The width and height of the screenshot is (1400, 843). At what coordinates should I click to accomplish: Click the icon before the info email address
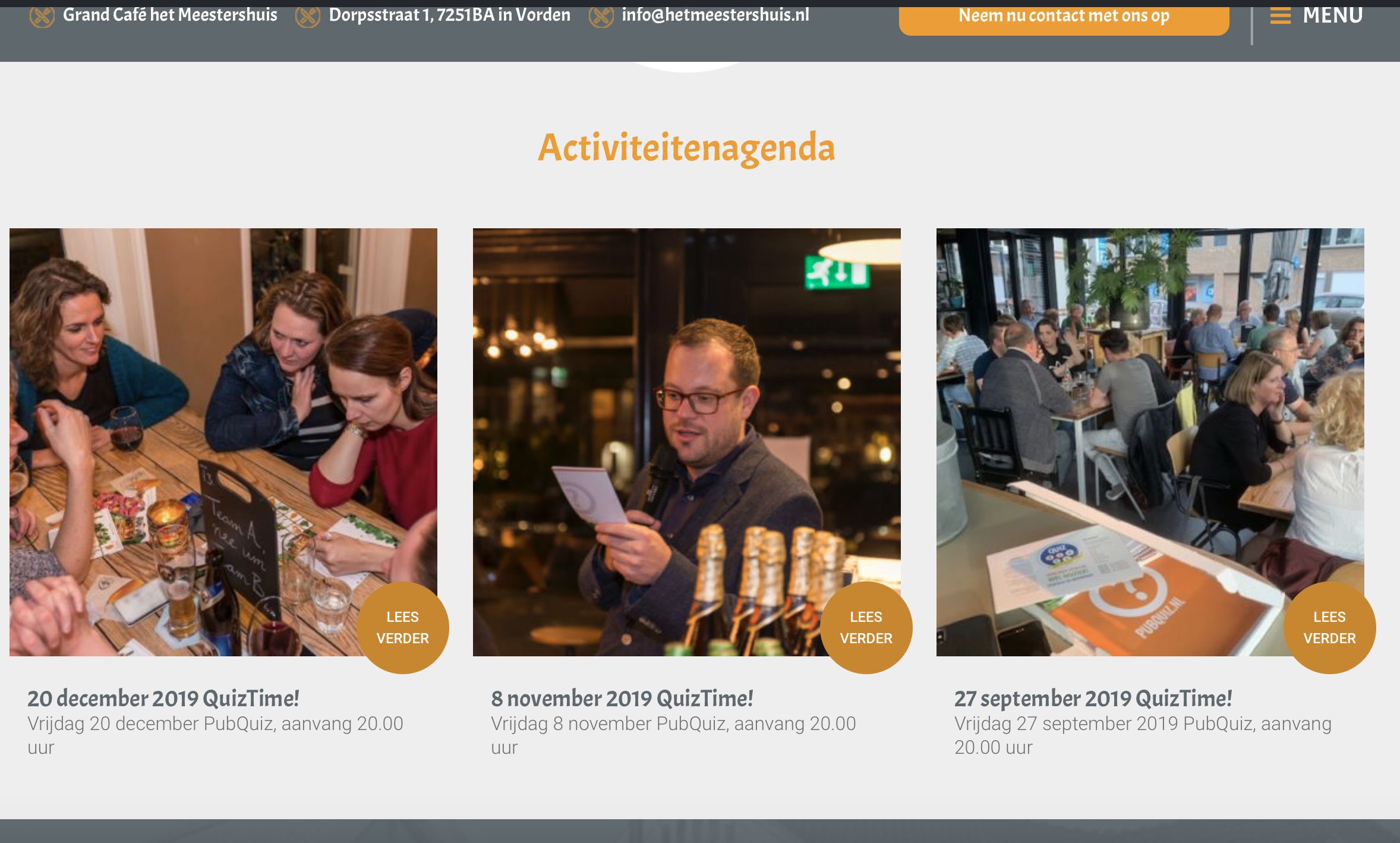point(601,17)
